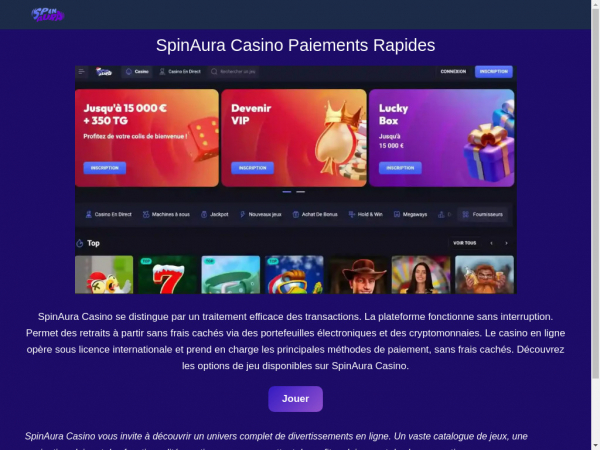Viewport: 600px width, 450px height.
Task: Select the Casino En Direct tab in the header
Action: [x=180, y=72]
